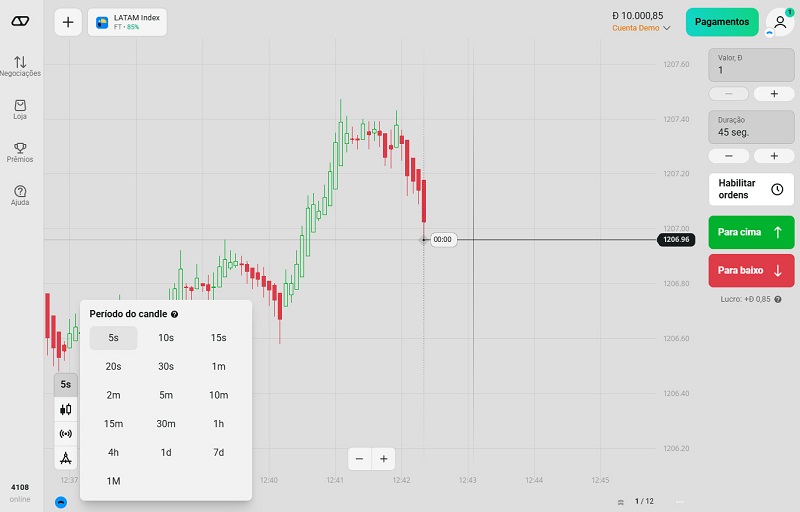This screenshot has width=800, height=512.
Task: Select 10m candle period
Action: click(218, 395)
